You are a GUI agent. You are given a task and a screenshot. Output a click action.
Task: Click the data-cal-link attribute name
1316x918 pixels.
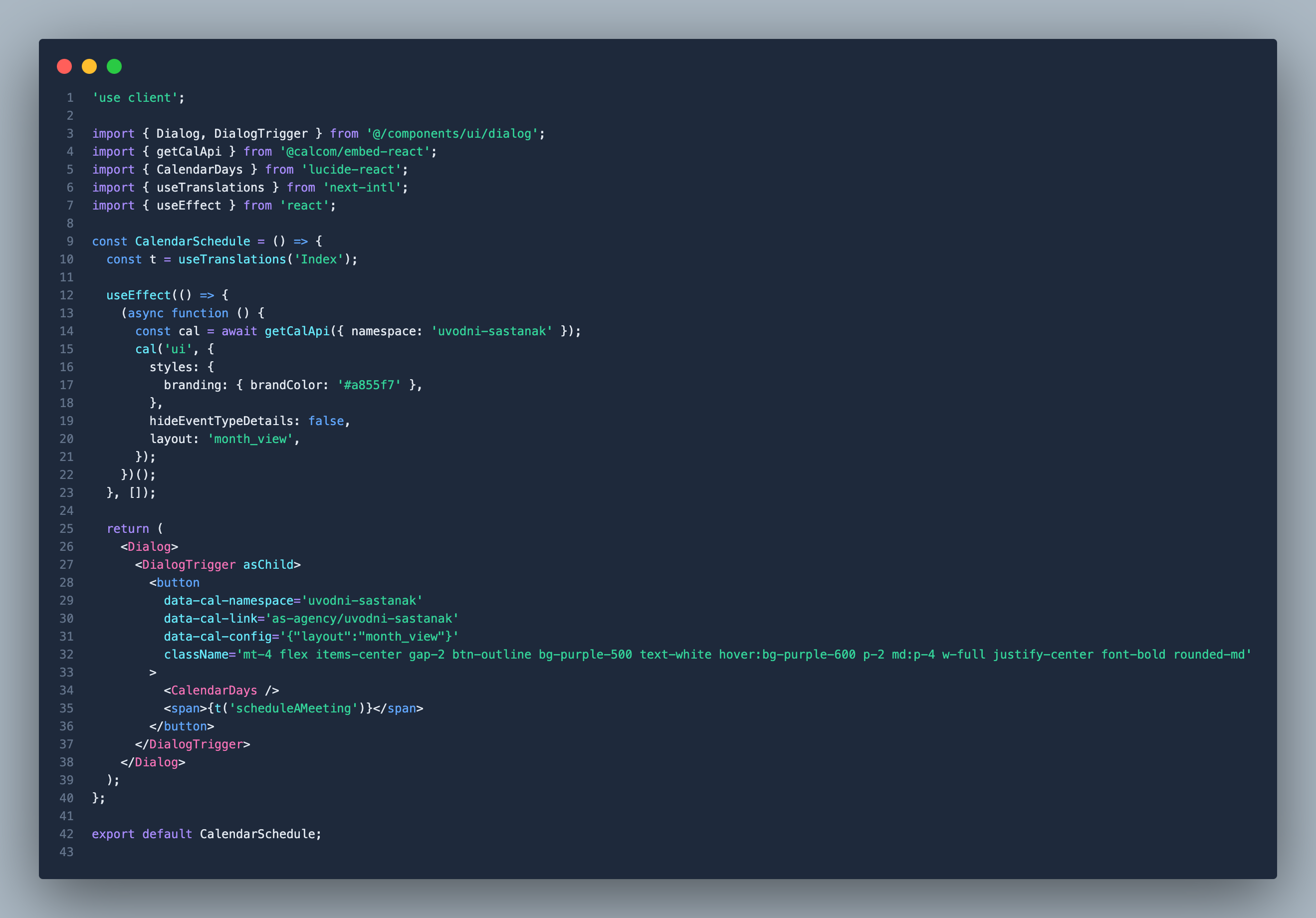coord(211,619)
